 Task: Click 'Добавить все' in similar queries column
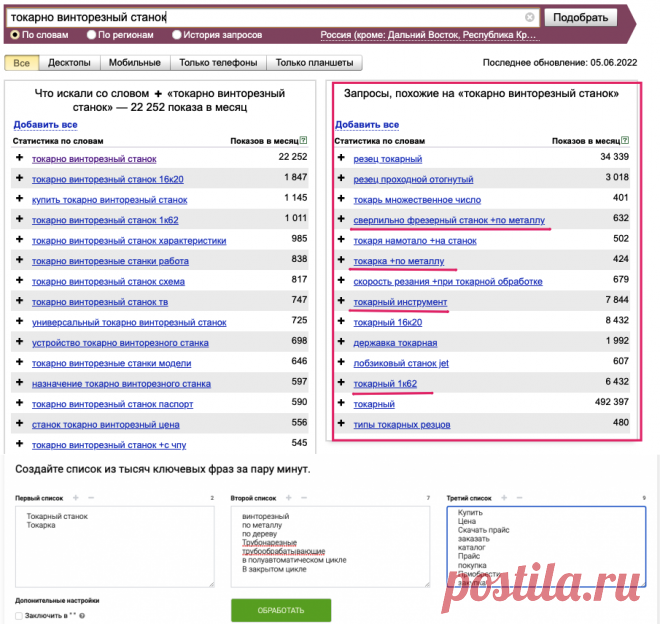(x=367, y=125)
